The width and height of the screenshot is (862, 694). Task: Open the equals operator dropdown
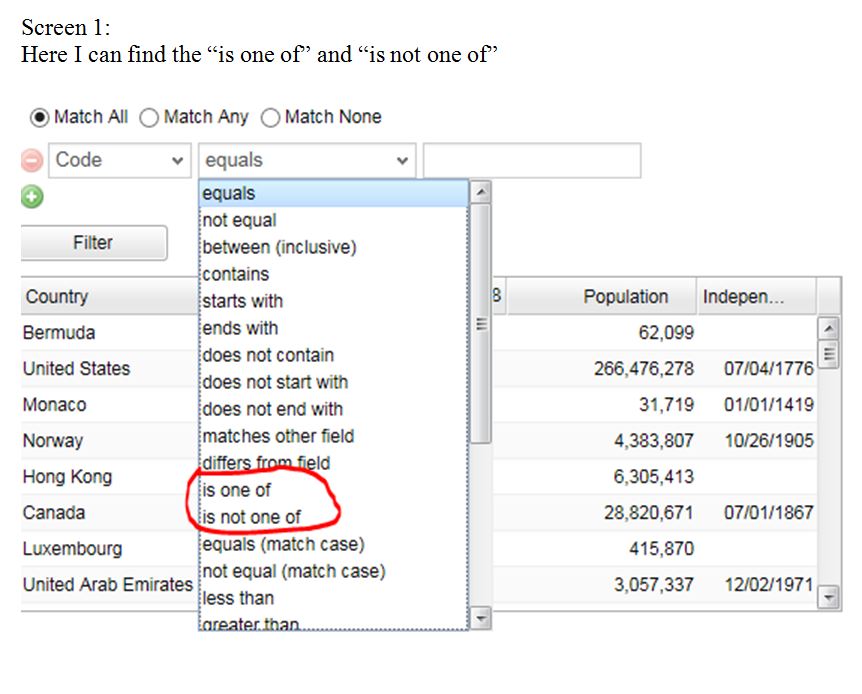click(307, 160)
